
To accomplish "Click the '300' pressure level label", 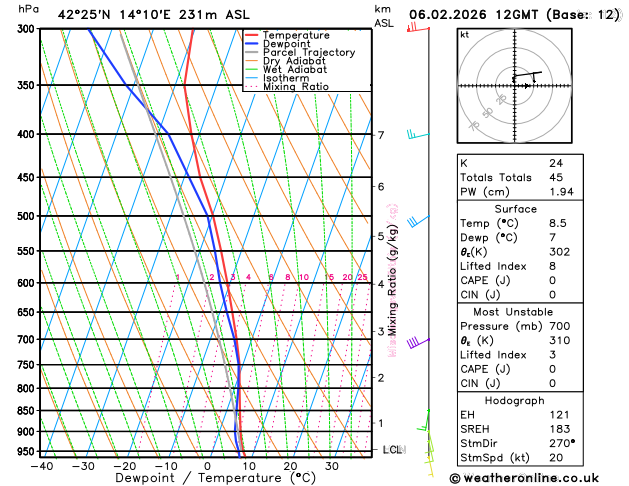I will tap(28, 29).
